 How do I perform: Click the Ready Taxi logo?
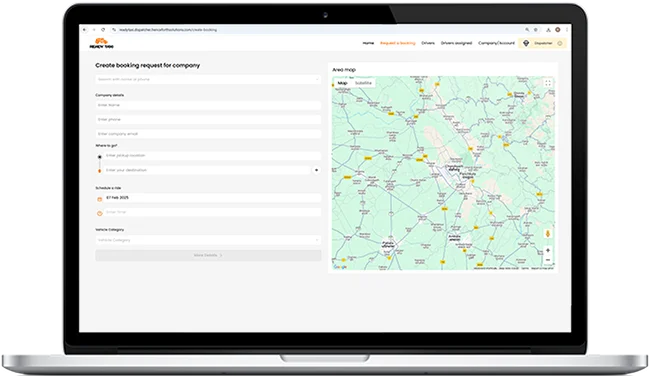pos(102,43)
